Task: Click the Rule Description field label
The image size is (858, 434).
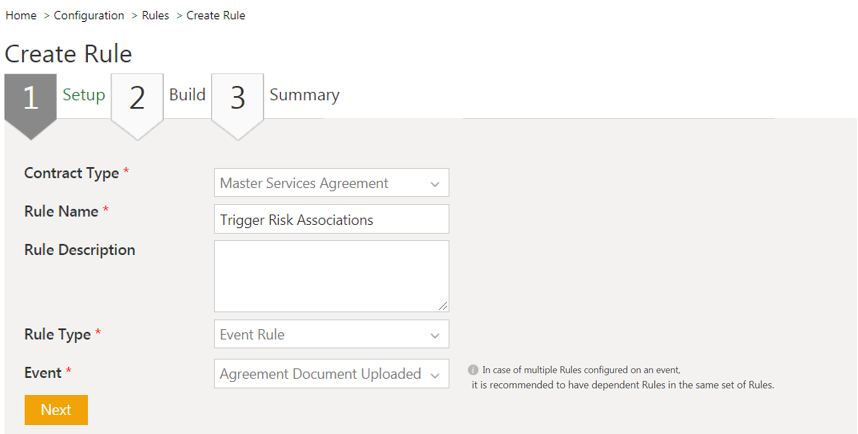Action: [x=79, y=250]
